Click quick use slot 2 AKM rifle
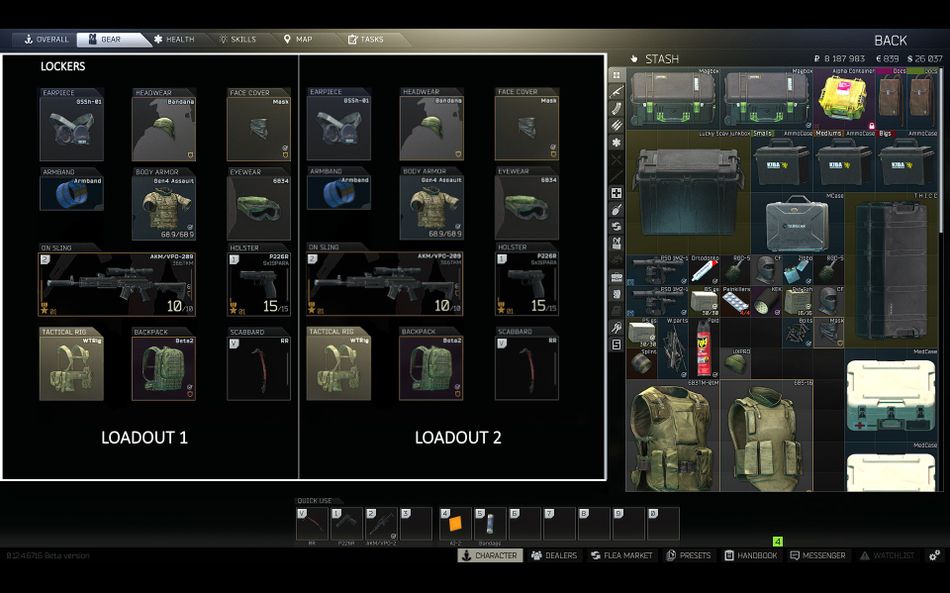This screenshot has height=593, width=950. 381,524
